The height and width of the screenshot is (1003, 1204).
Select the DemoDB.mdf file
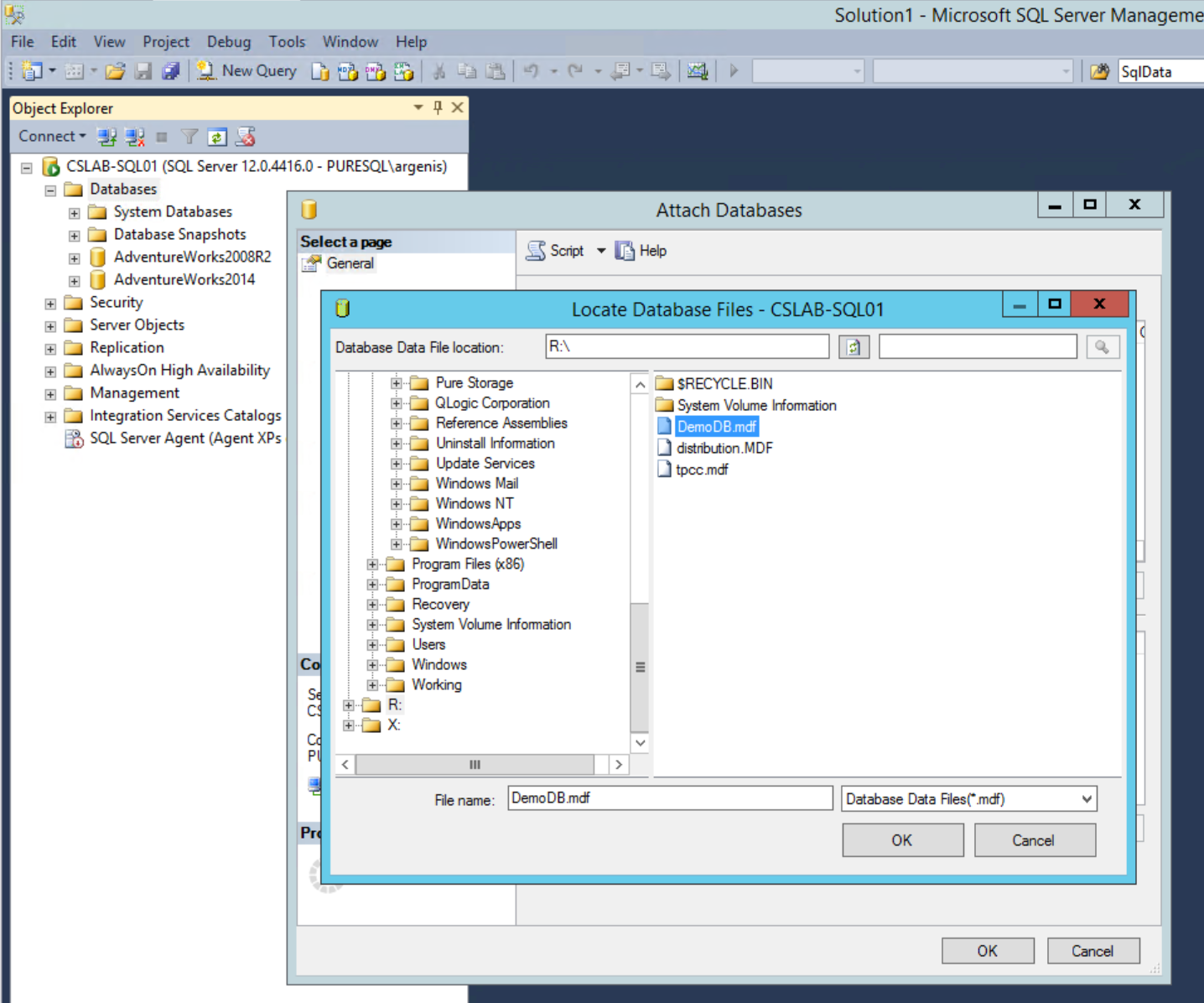(x=716, y=426)
